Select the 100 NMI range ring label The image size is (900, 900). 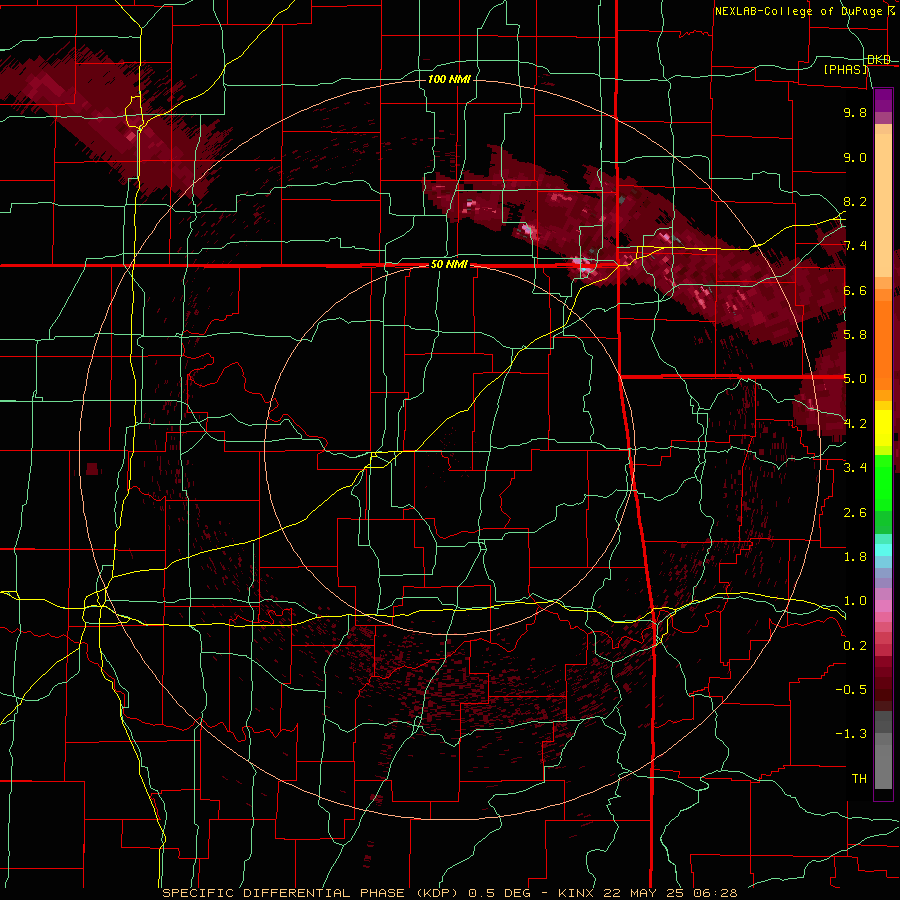449,79
